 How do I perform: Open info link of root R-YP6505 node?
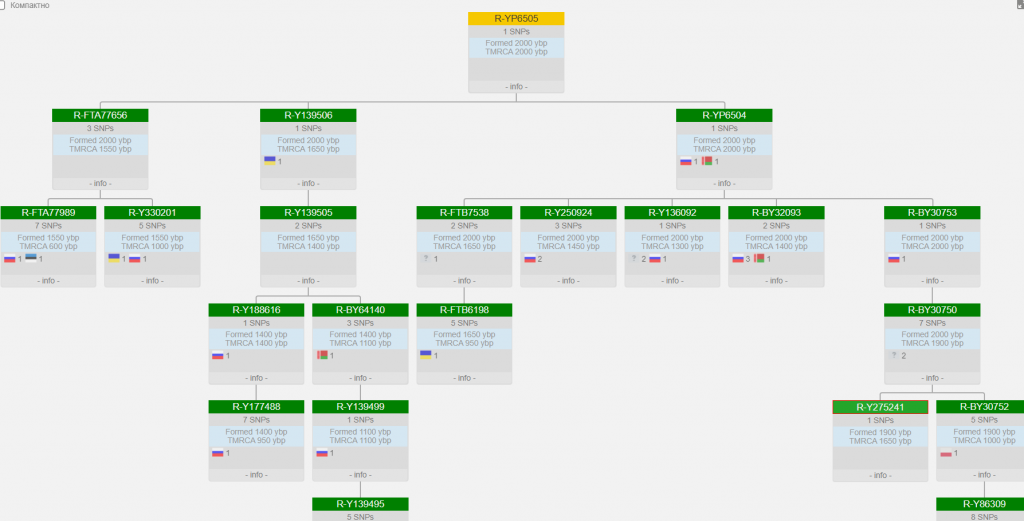point(516,86)
